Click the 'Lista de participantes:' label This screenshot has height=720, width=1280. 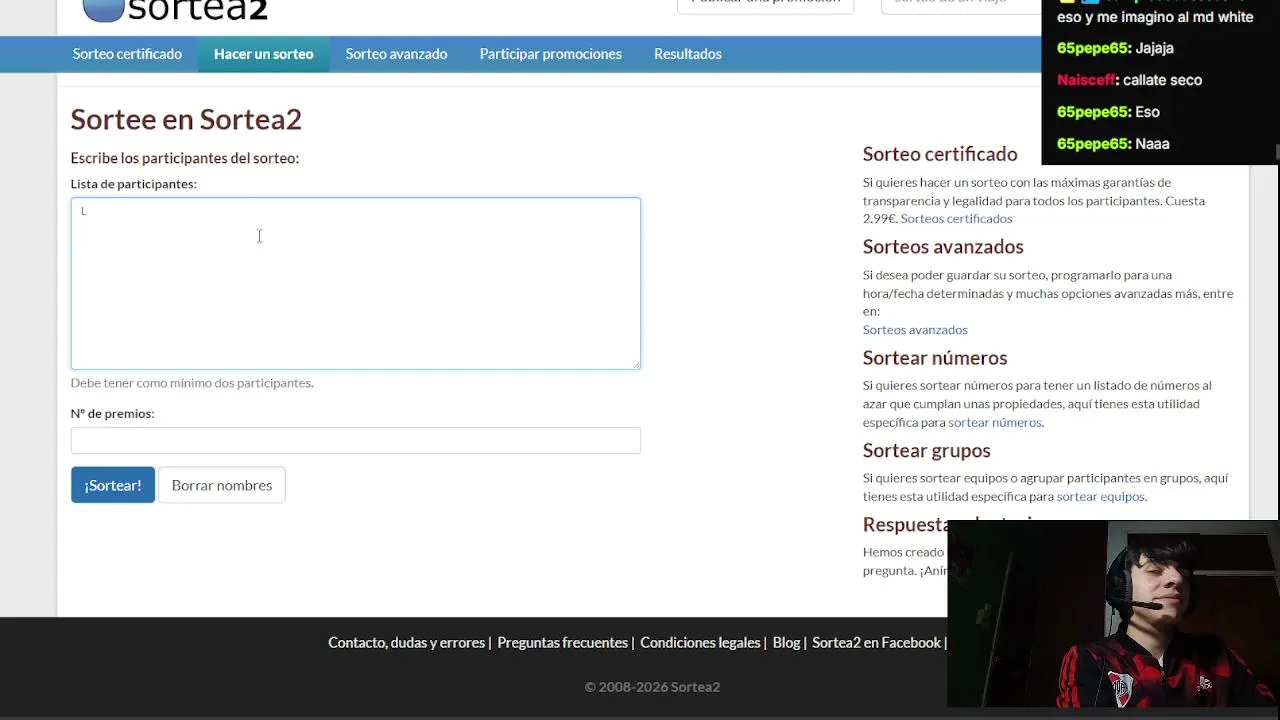(x=133, y=184)
